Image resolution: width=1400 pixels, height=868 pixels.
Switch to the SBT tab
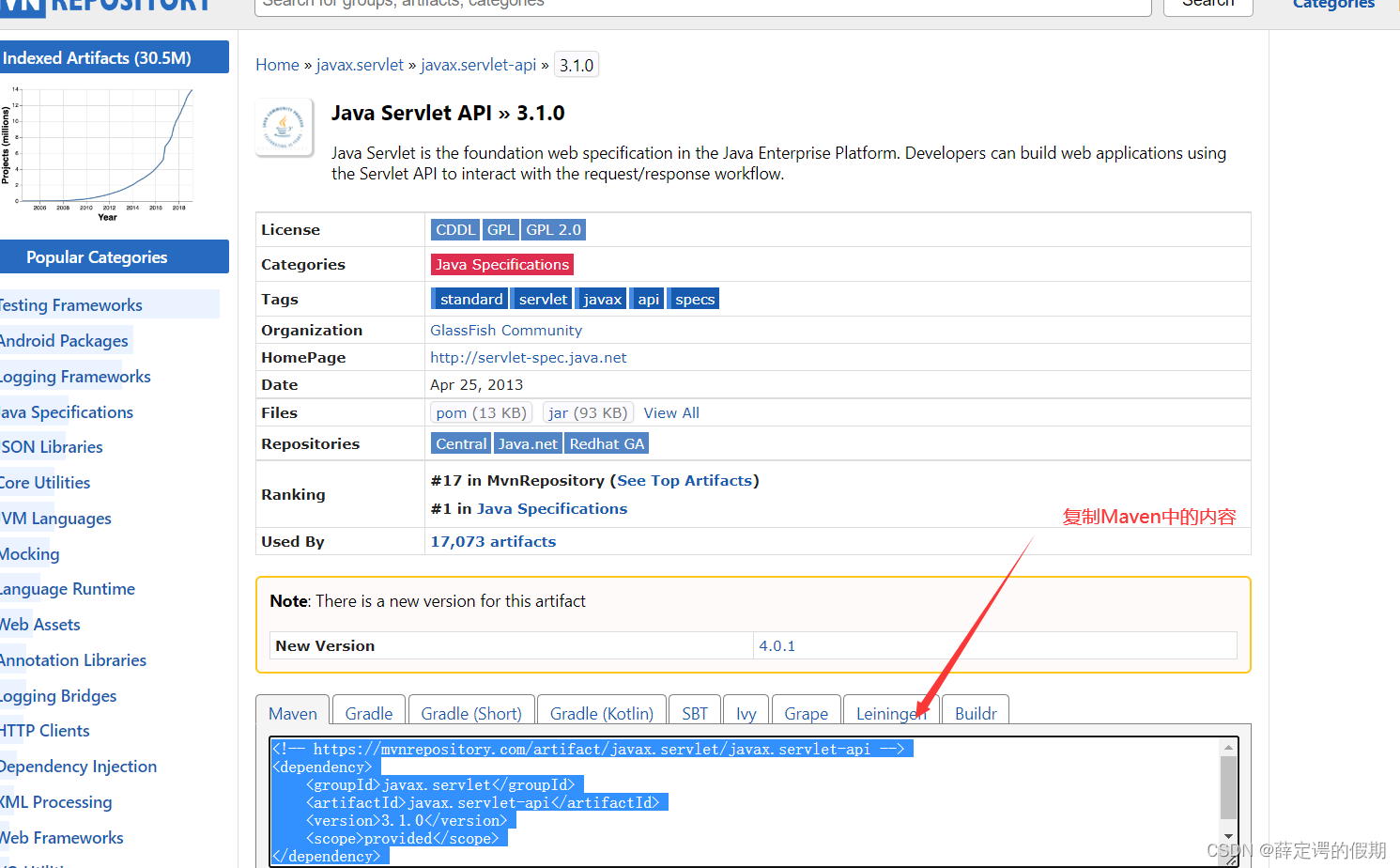[x=695, y=711]
